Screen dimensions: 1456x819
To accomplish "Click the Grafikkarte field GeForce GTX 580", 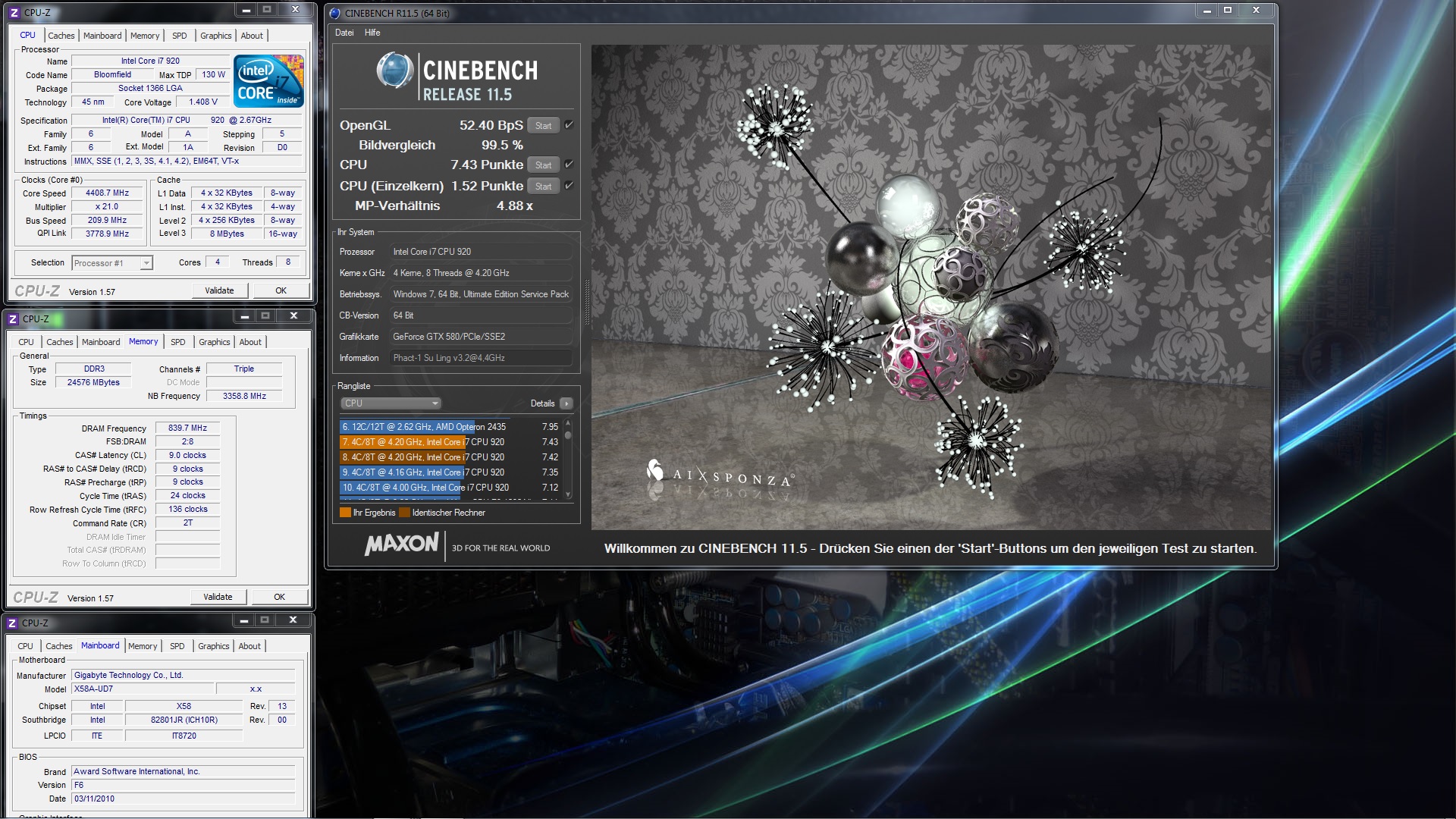I will tap(482, 337).
